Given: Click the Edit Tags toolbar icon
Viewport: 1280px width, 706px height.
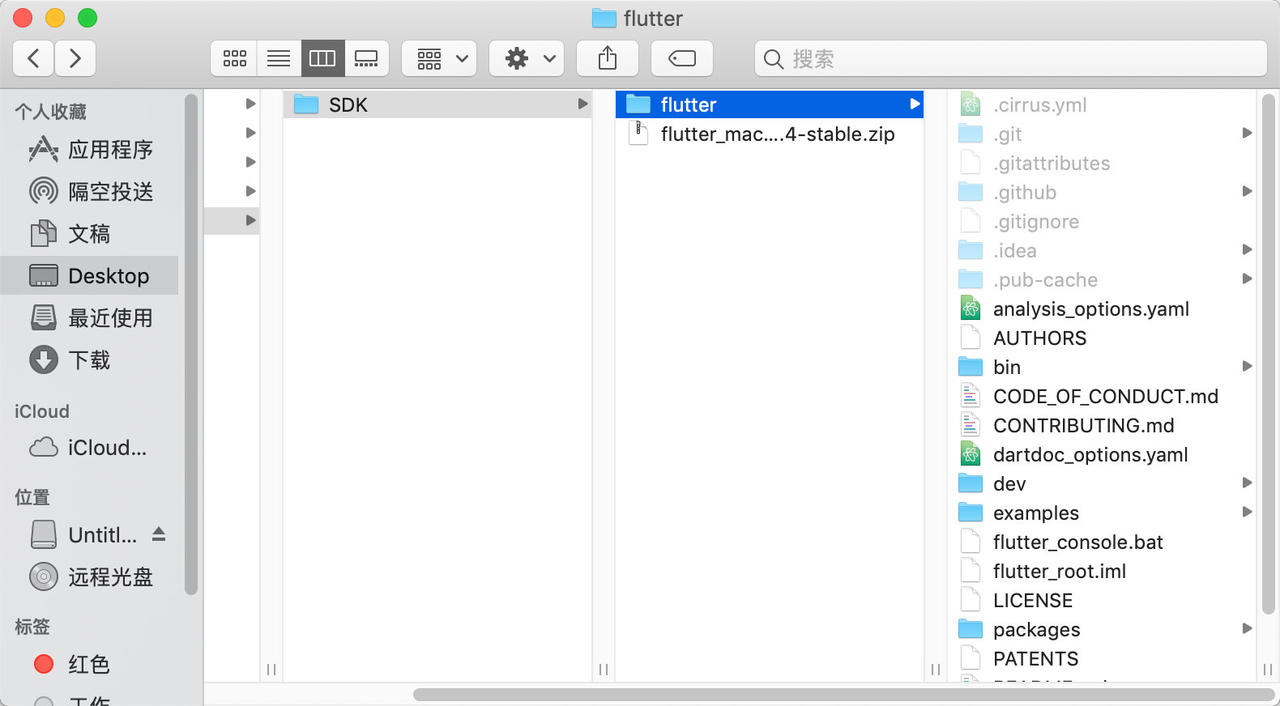Looking at the screenshot, I should pyautogui.click(x=682, y=59).
